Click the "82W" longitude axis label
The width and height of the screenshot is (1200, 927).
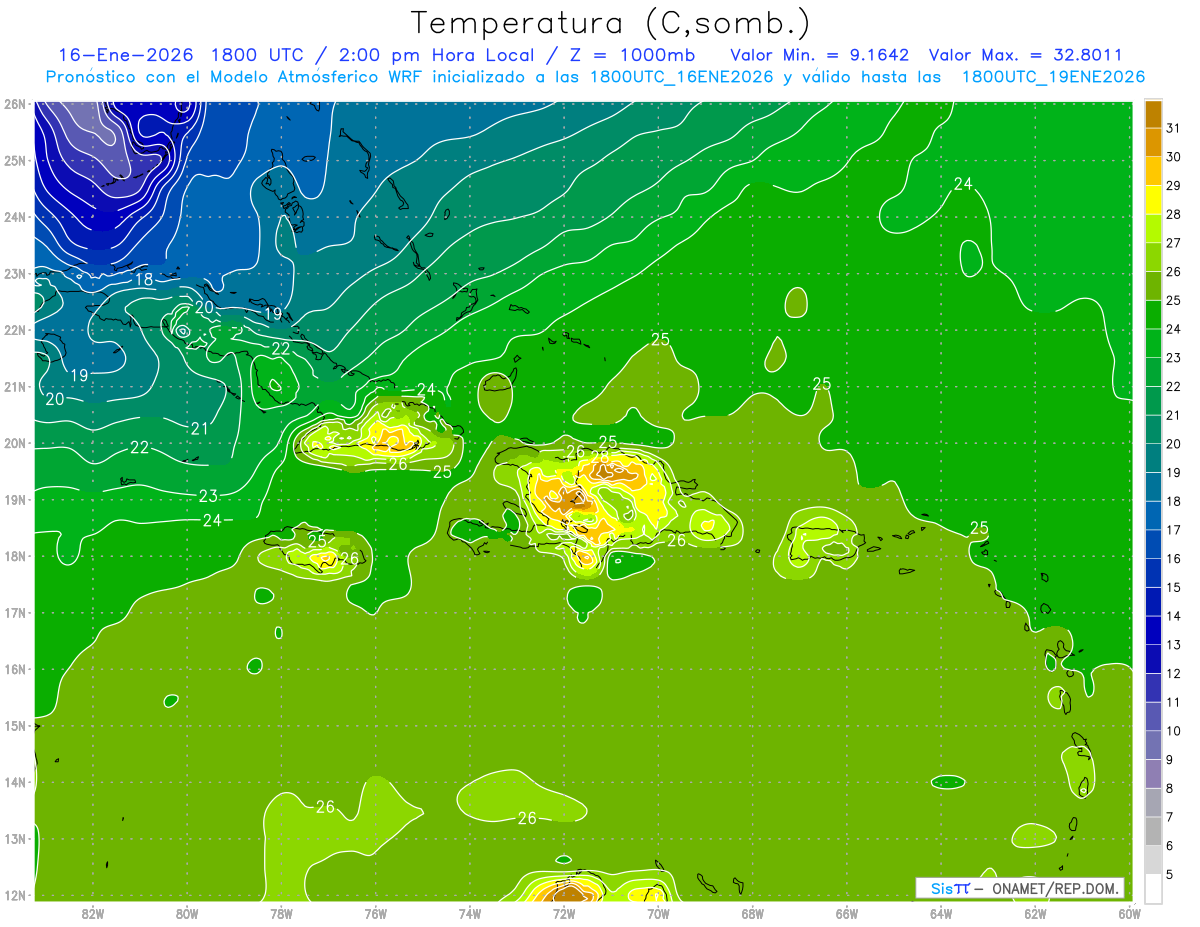pos(93,913)
